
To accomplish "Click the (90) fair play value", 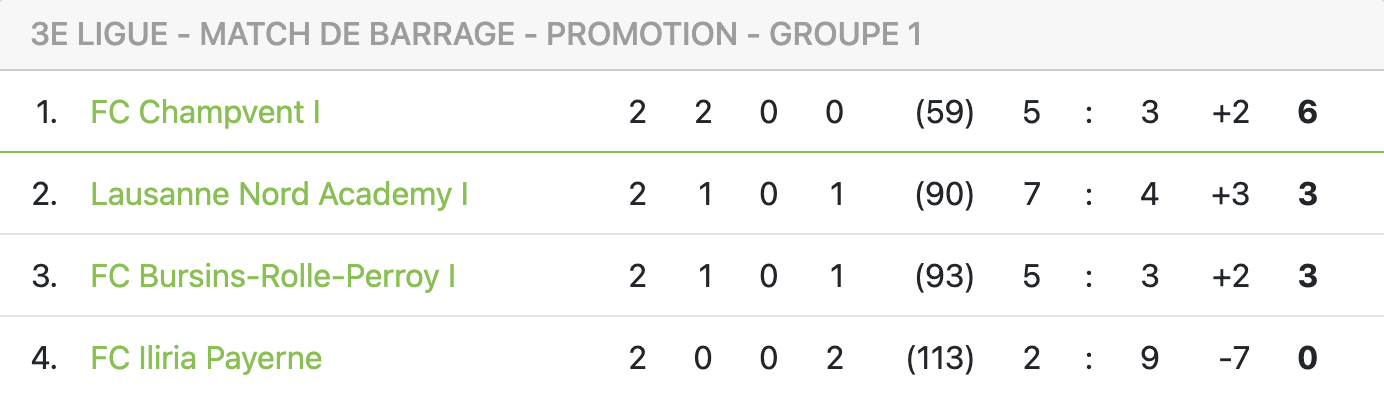I will click(x=945, y=194).
